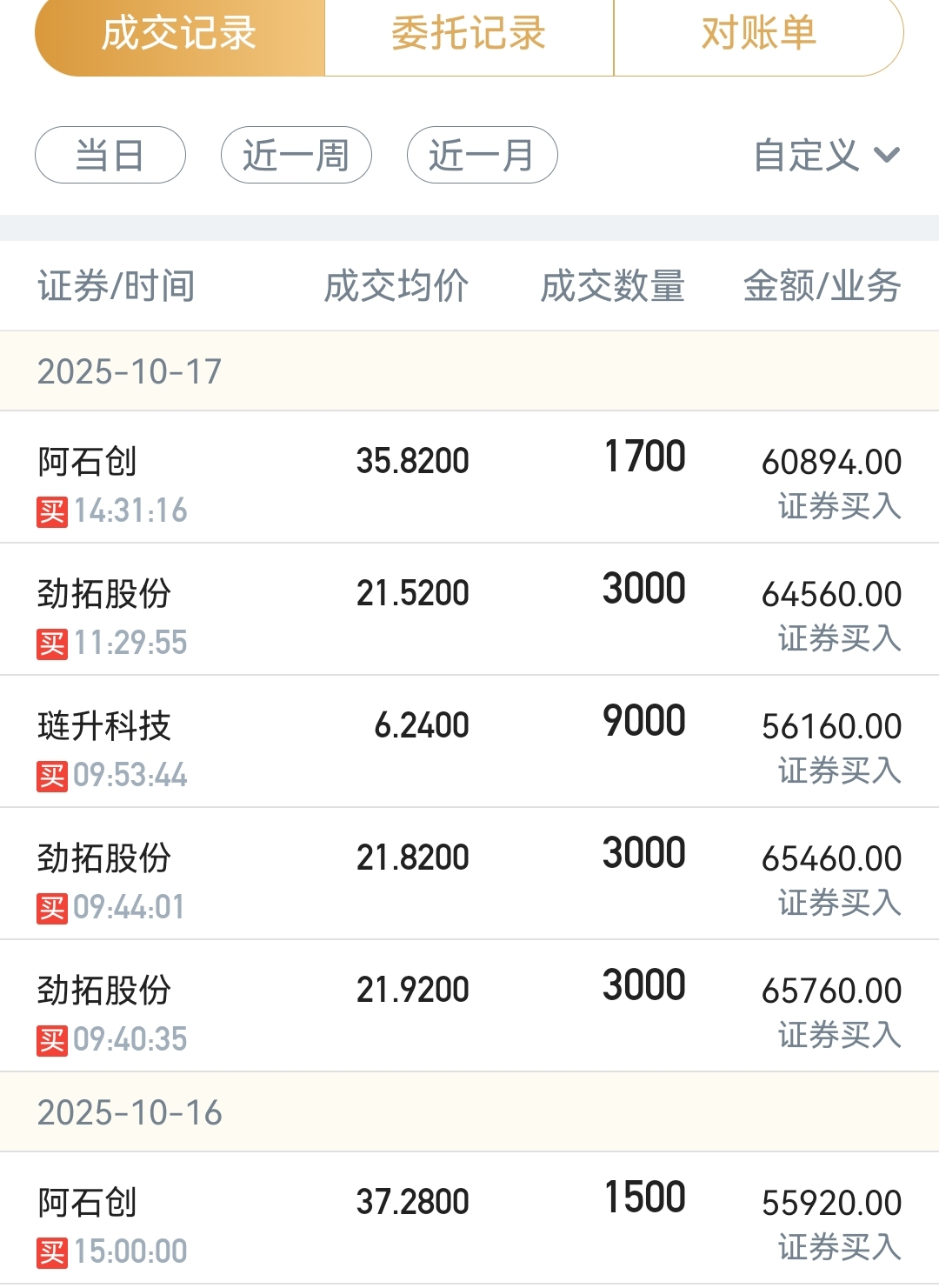This screenshot has width=939, height=1288.
Task: Open the 对账单 tab
Action: click(758, 35)
